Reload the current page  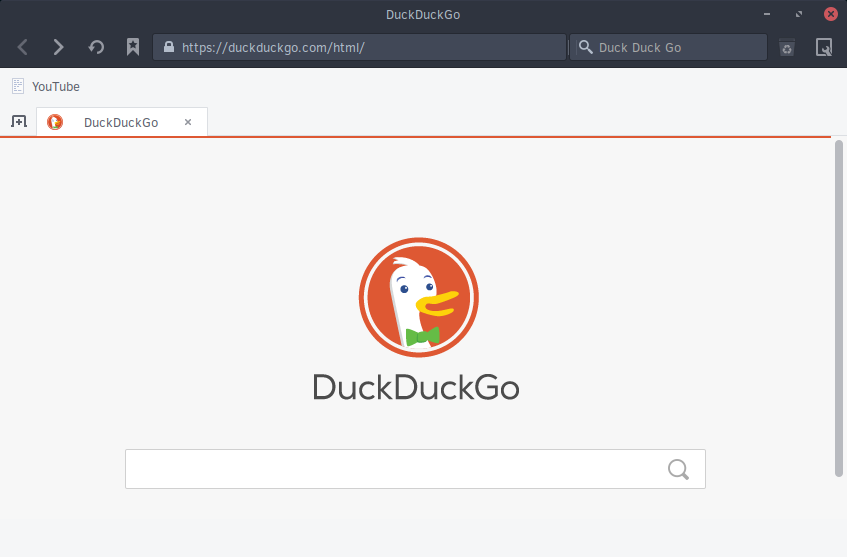[x=96, y=47]
